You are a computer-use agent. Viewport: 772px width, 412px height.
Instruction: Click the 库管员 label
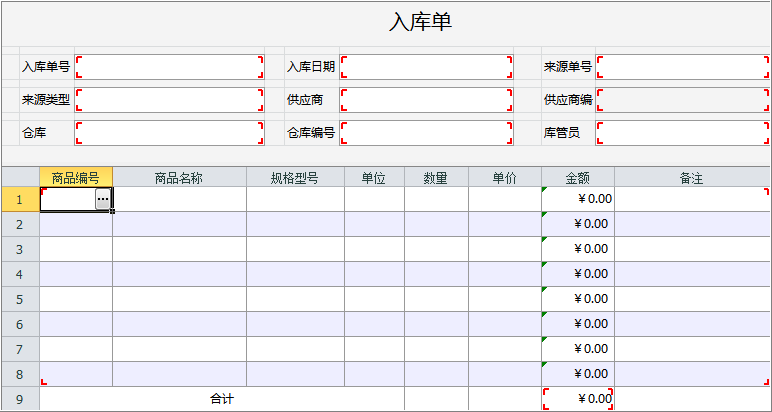[x=561, y=133]
